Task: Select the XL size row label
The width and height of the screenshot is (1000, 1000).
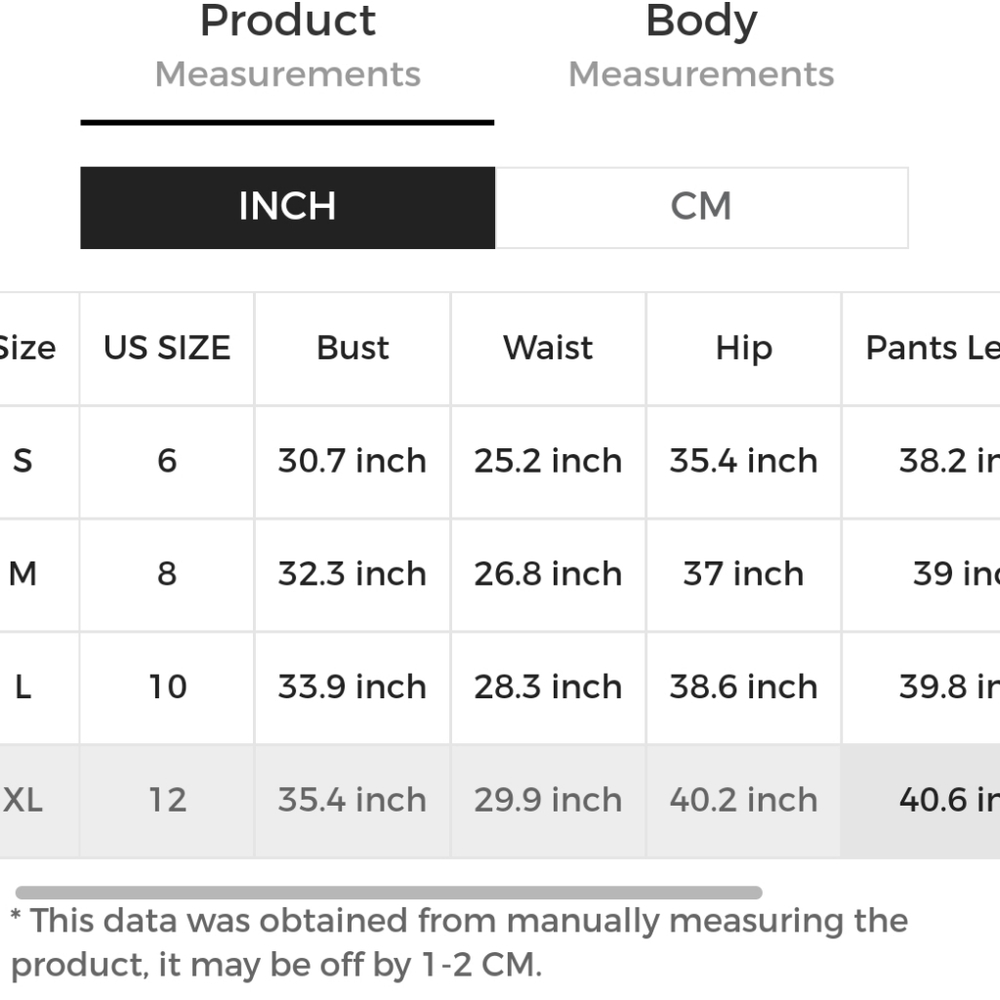Action: [23, 800]
